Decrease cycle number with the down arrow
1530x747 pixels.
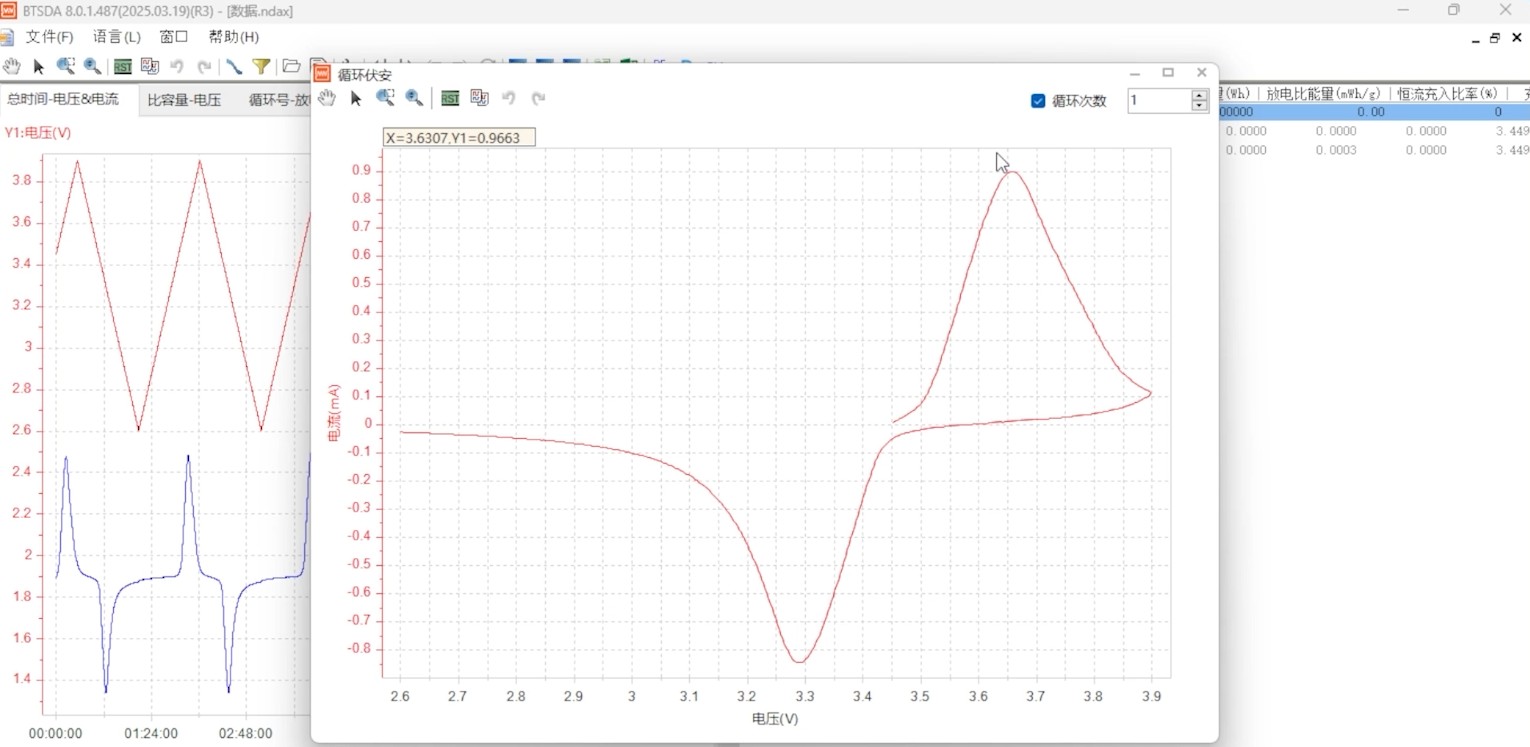pyautogui.click(x=1199, y=106)
